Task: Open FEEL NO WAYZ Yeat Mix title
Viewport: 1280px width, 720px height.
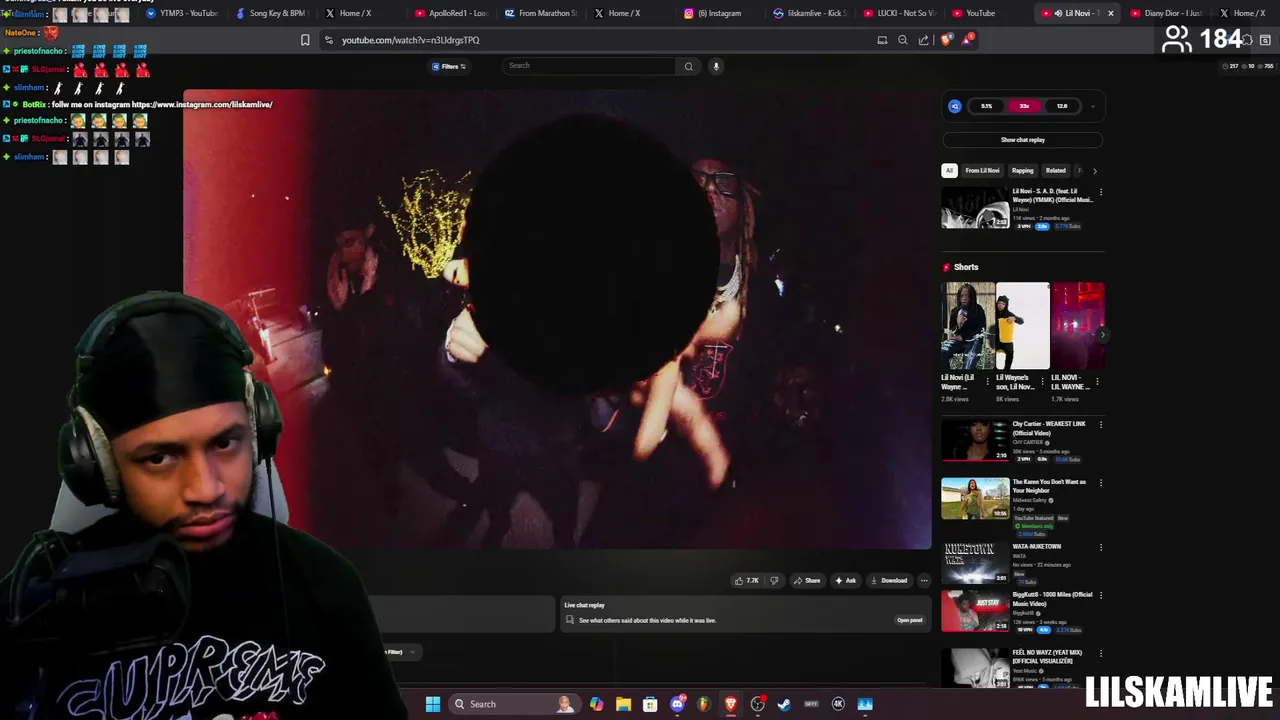Action: (x=1047, y=657)
